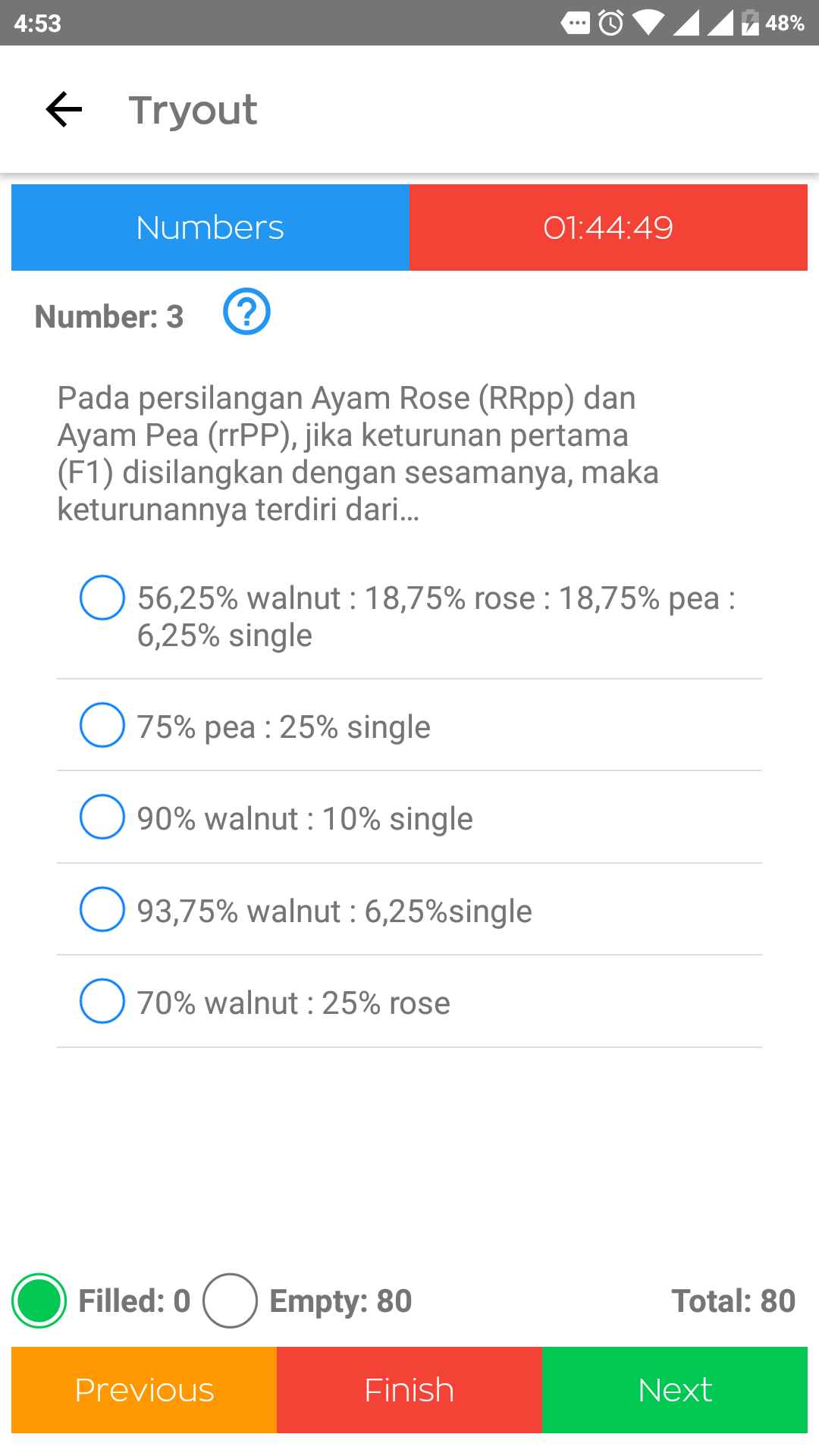Select 75% pea : 25% single
819x1456 pixels.
click(102, 726)
